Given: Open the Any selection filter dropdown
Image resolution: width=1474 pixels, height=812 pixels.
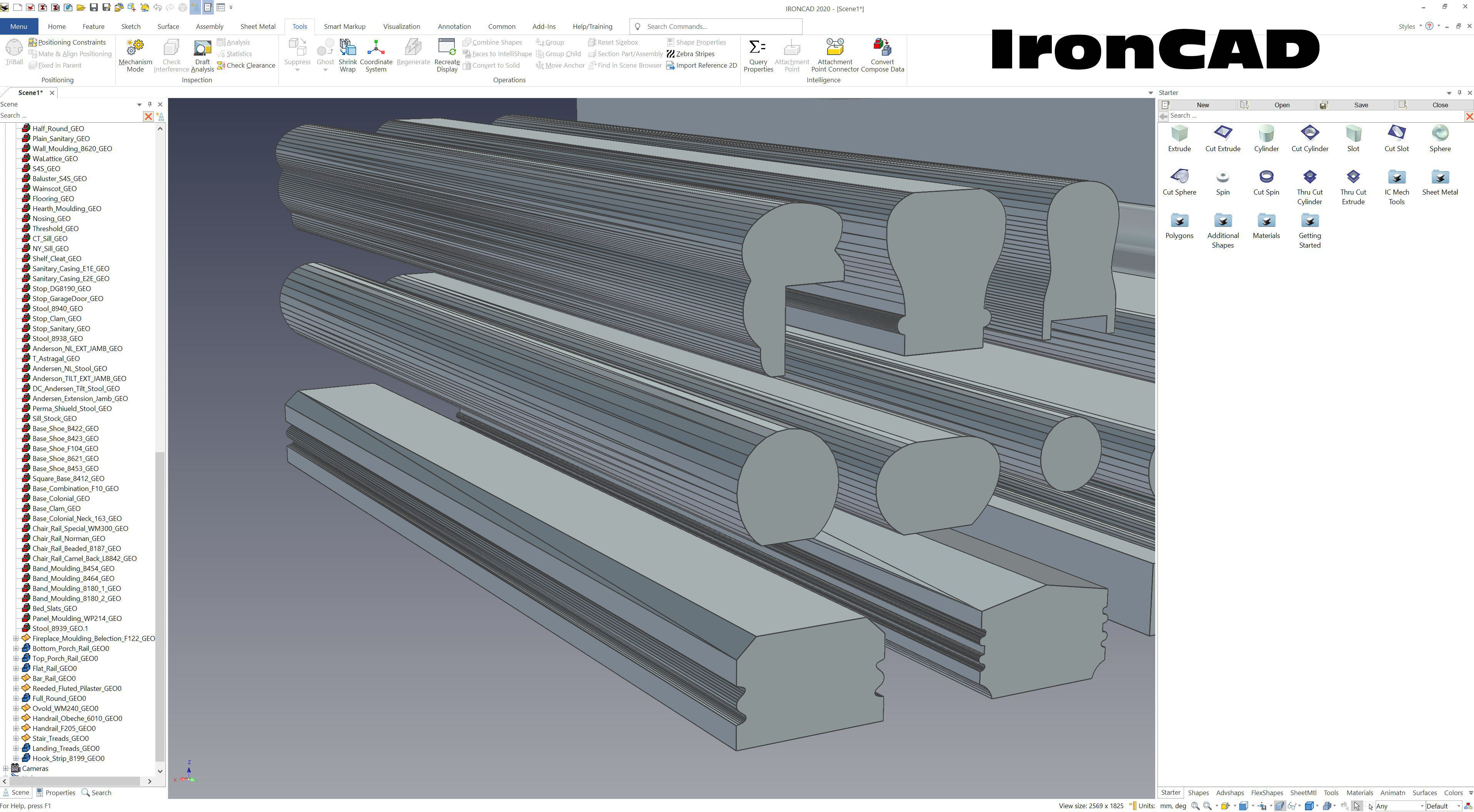Looking at the screenshot, I should point(1400,806).
